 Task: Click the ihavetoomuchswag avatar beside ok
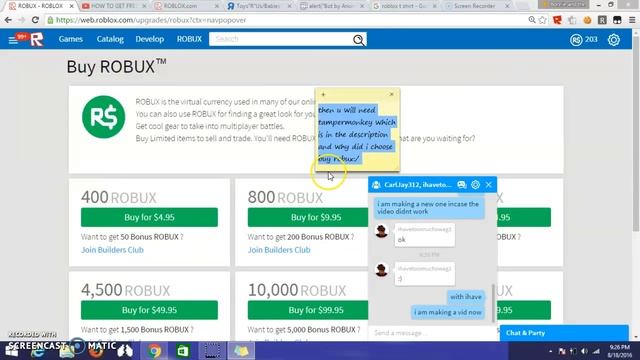click(x=381, y=231)
